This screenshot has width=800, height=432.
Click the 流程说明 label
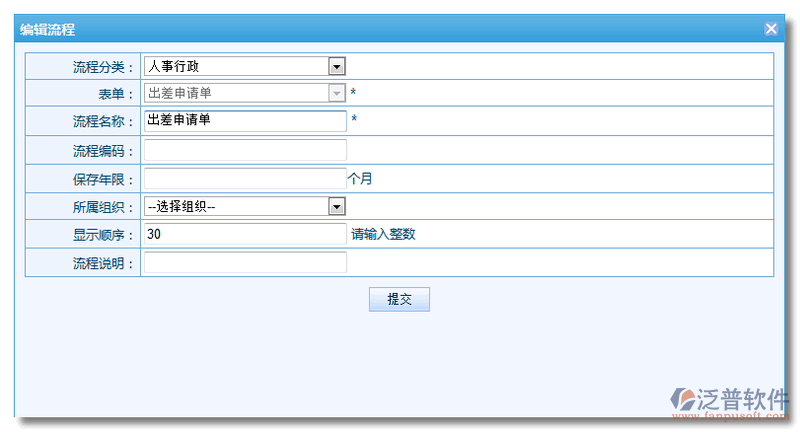(x=103, y=263)
